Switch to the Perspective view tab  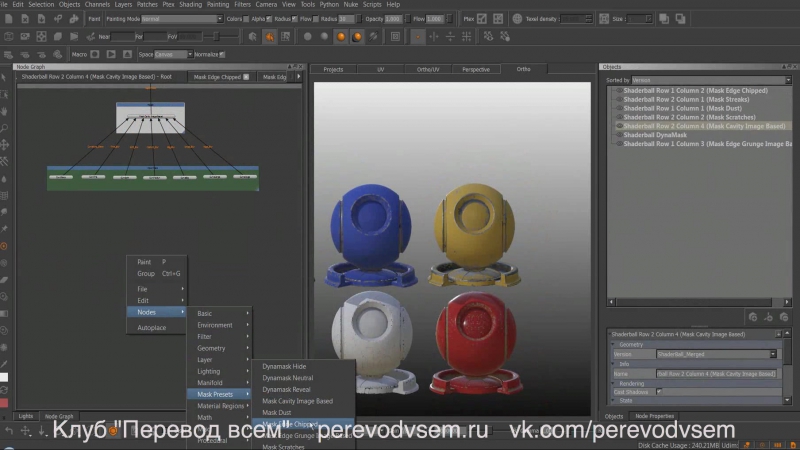[476, 69]
